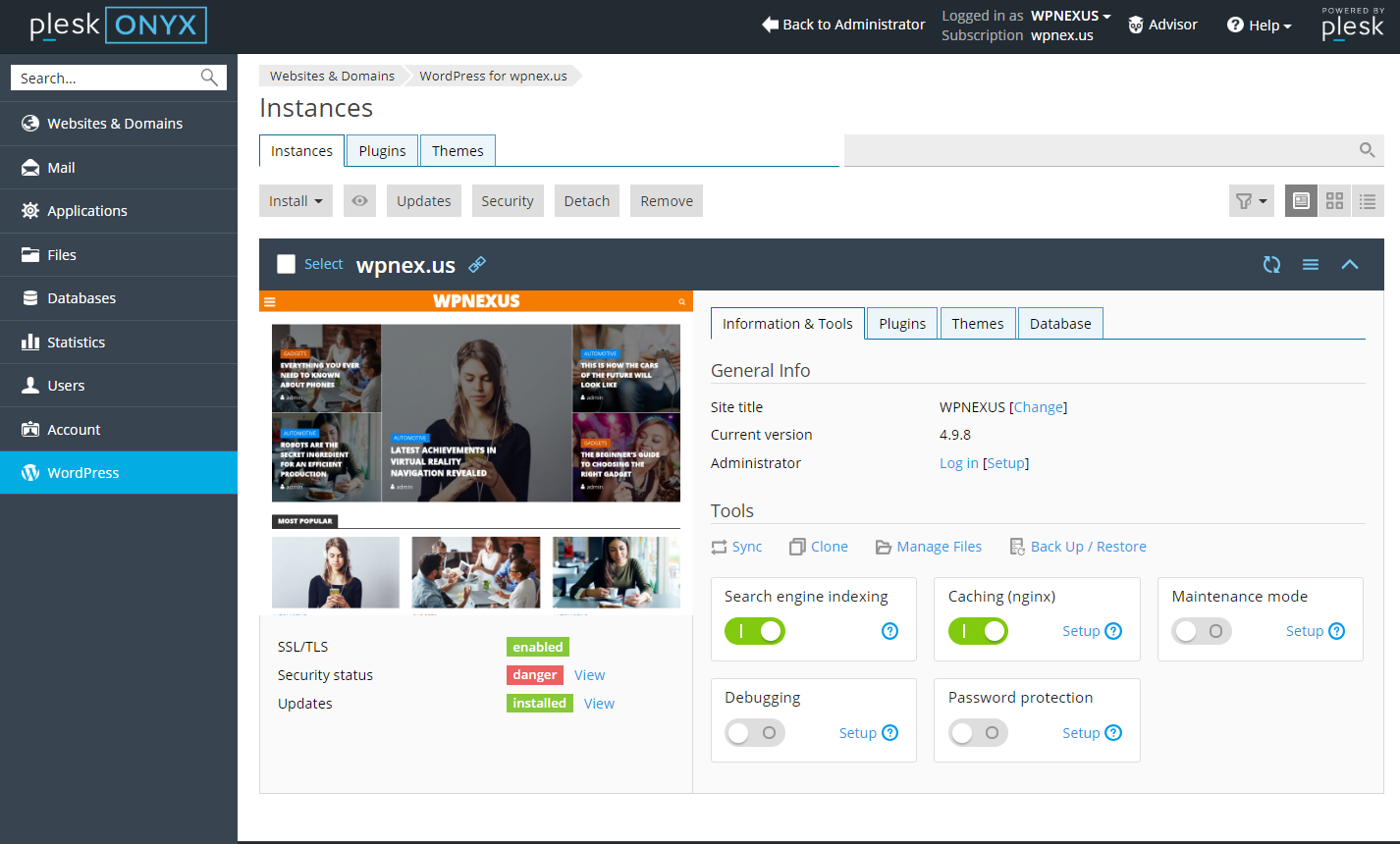This screenshot has height=844, width=1400.
Task: Click the WPNEXUS site preview thumbnail
Action: coord(476,452)
